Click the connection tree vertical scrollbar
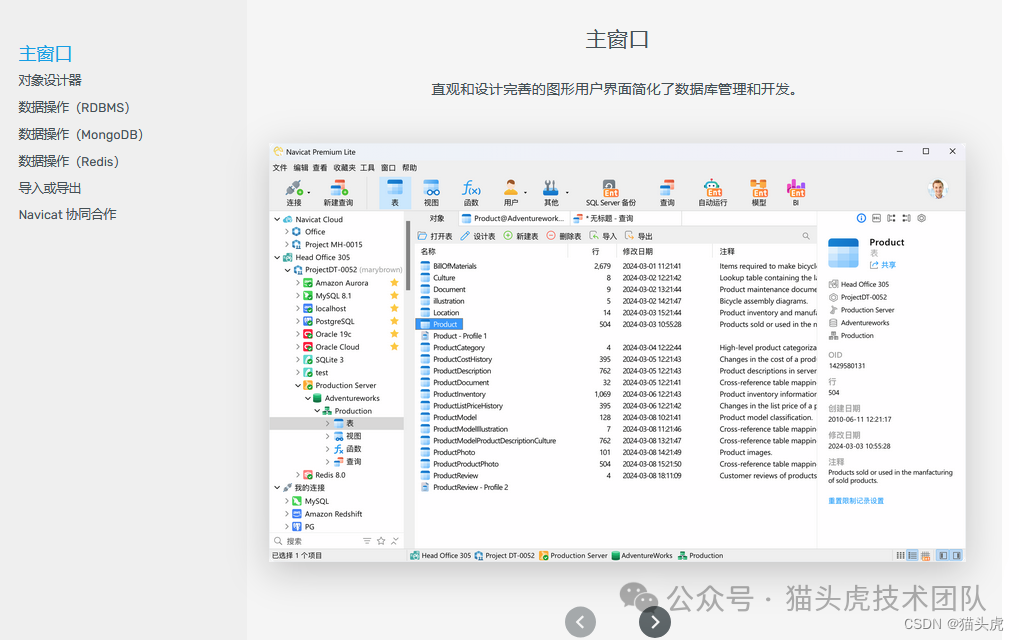This screenshot has width=1019, height=640. coord(408,256)
